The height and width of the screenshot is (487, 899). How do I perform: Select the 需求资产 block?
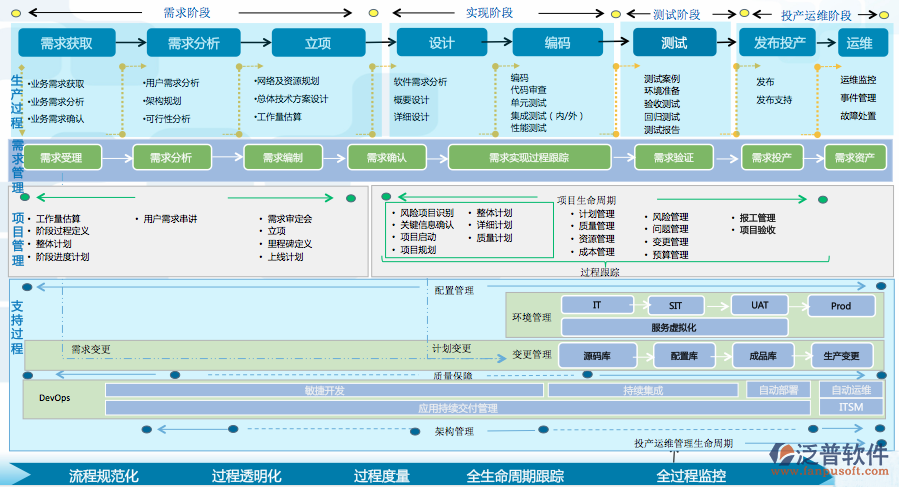[854, 158]
